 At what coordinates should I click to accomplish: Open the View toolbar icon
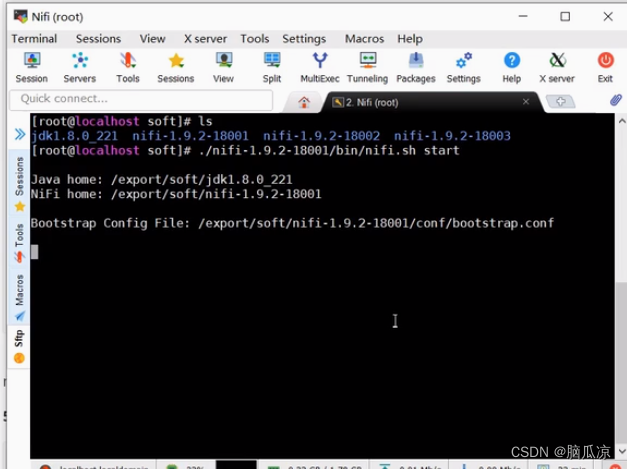coord(223,68)
